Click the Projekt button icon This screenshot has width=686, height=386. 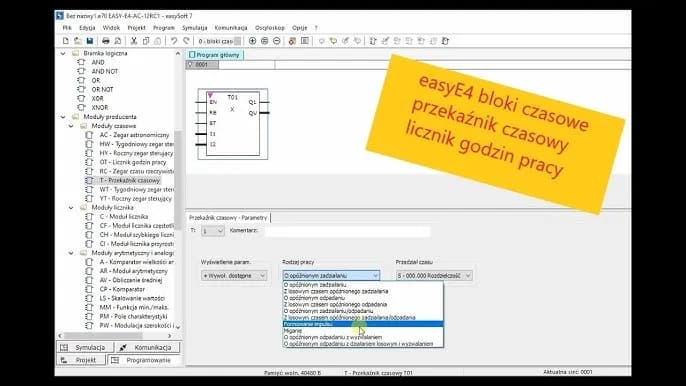pyautogui.click(x=64, y=360)
